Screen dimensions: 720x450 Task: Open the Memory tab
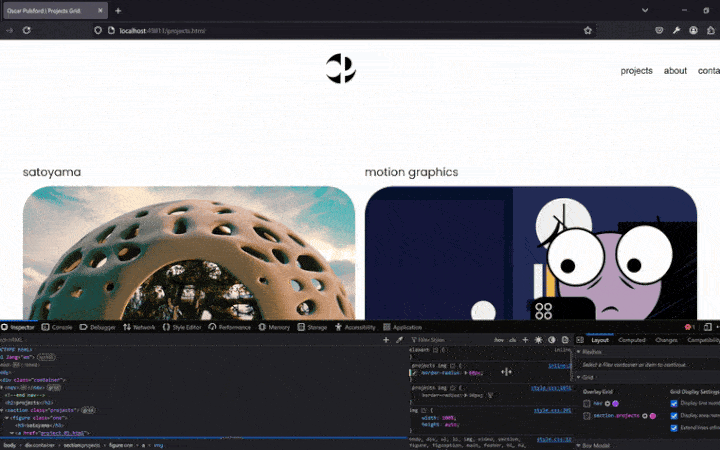[x=274, y=327]
